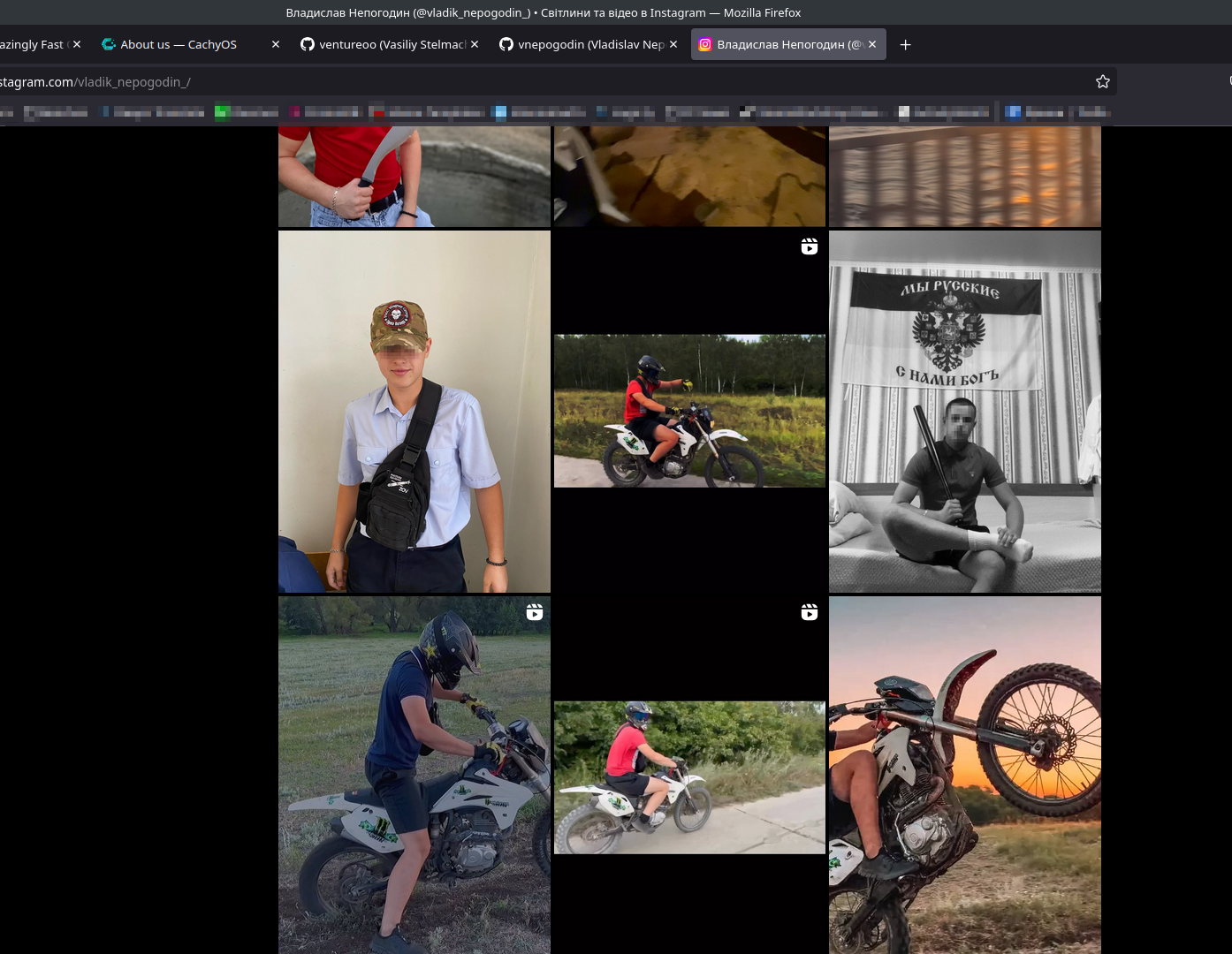Bookmark this page with the star icon
This screenshot has height=954, width=1232.
click(1102, 81)
